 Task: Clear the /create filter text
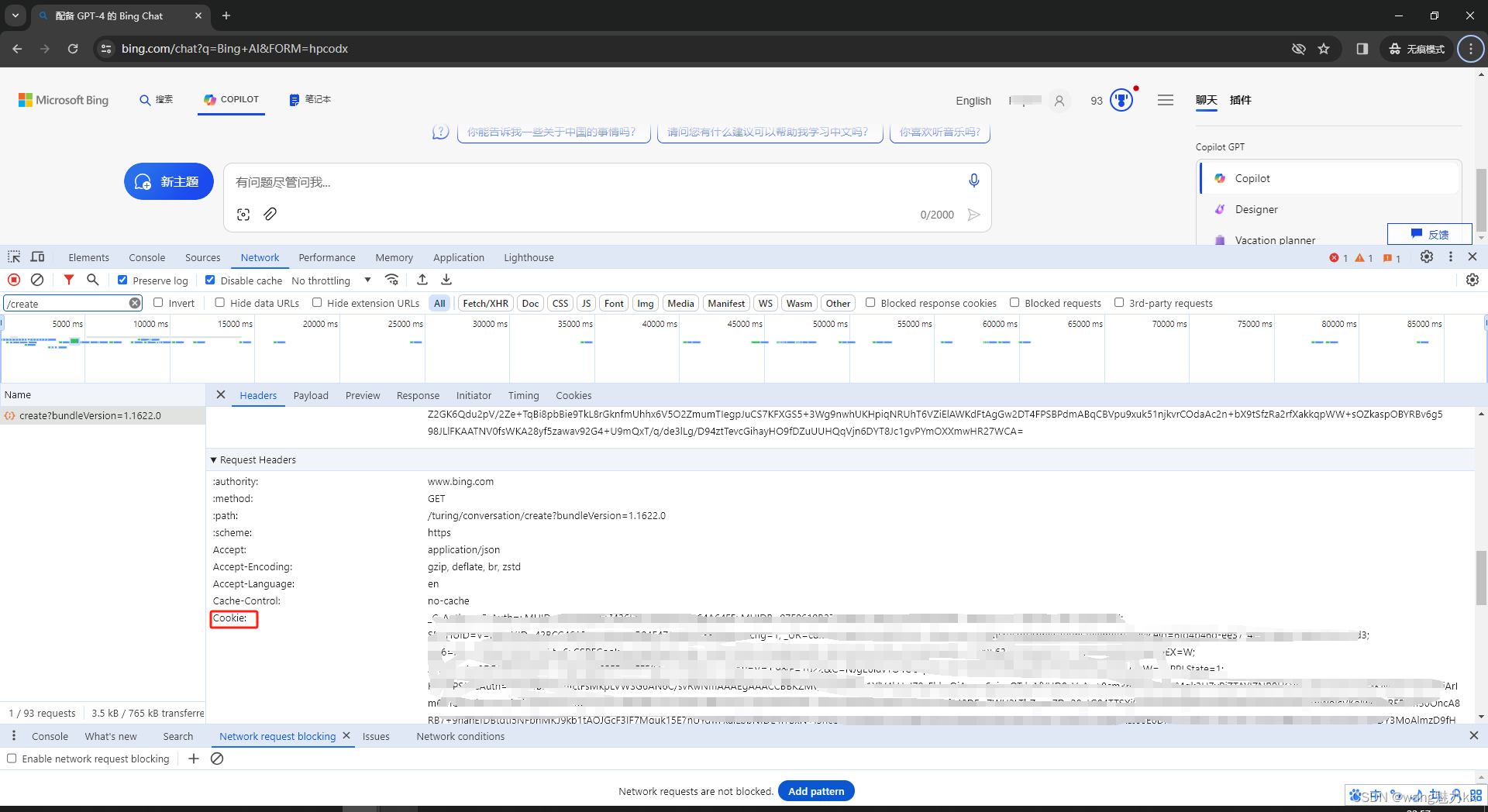point(135,303)
